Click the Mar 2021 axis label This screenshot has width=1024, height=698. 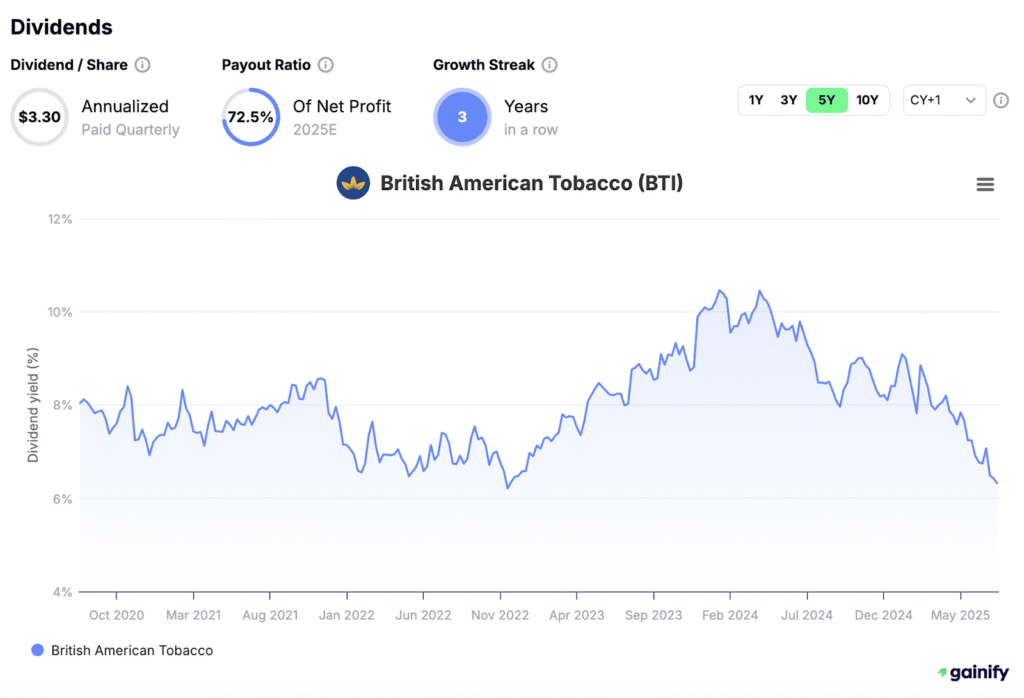click(193, 615)
